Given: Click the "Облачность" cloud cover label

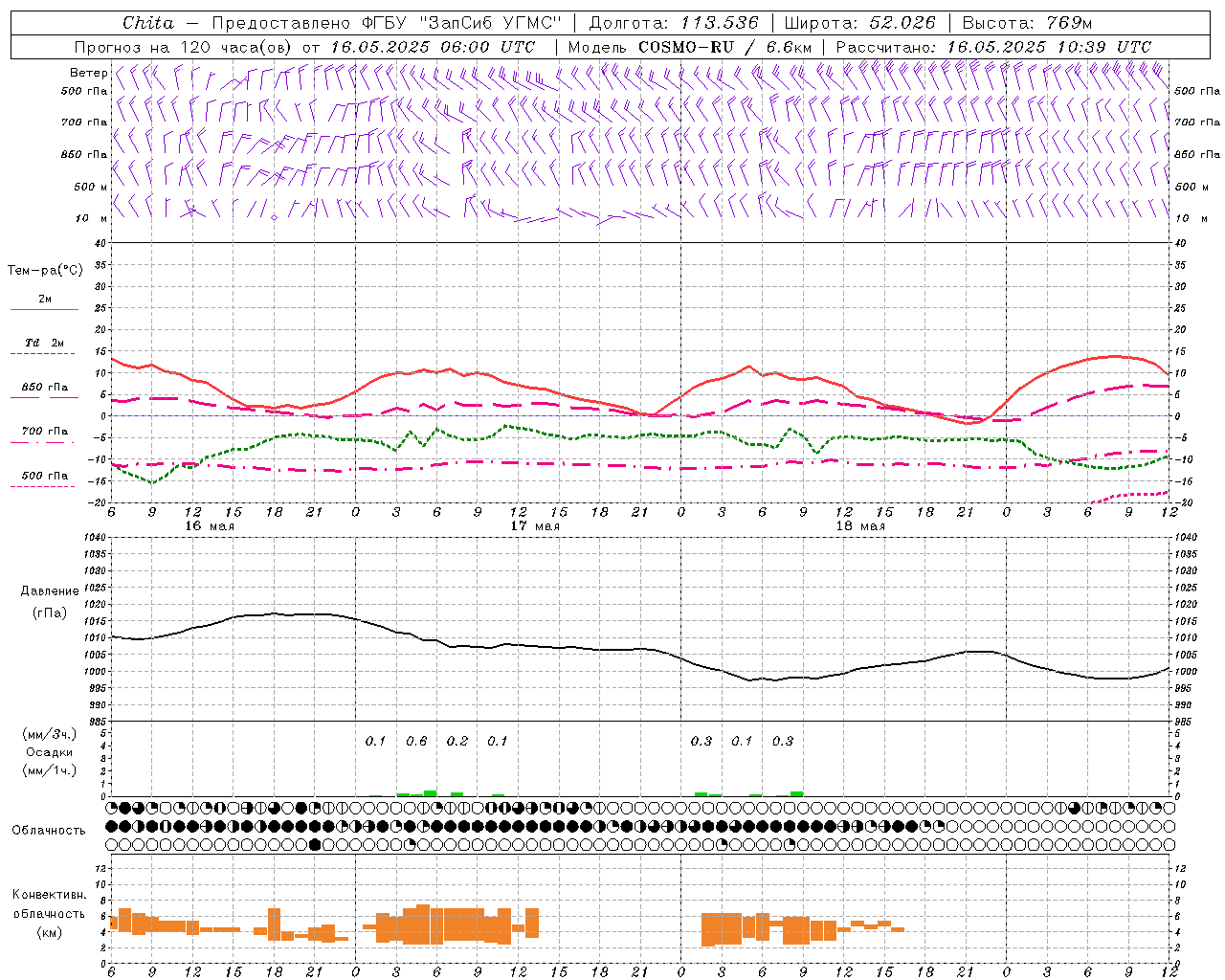Looking at the screenshot, I should point(49,830).
